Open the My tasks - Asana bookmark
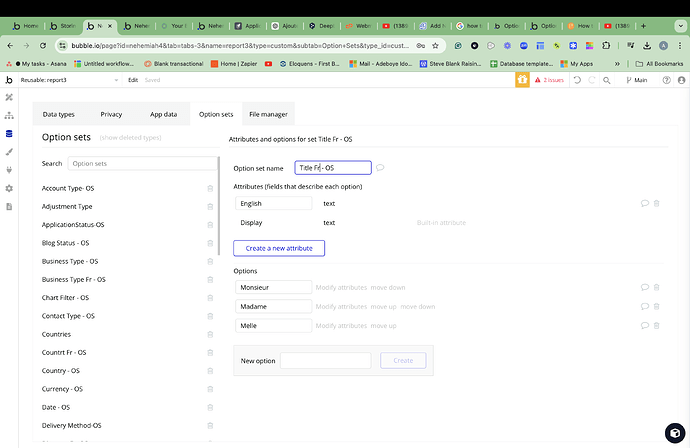The width and height of the screenshot is (690, 448). pos(37,64)
